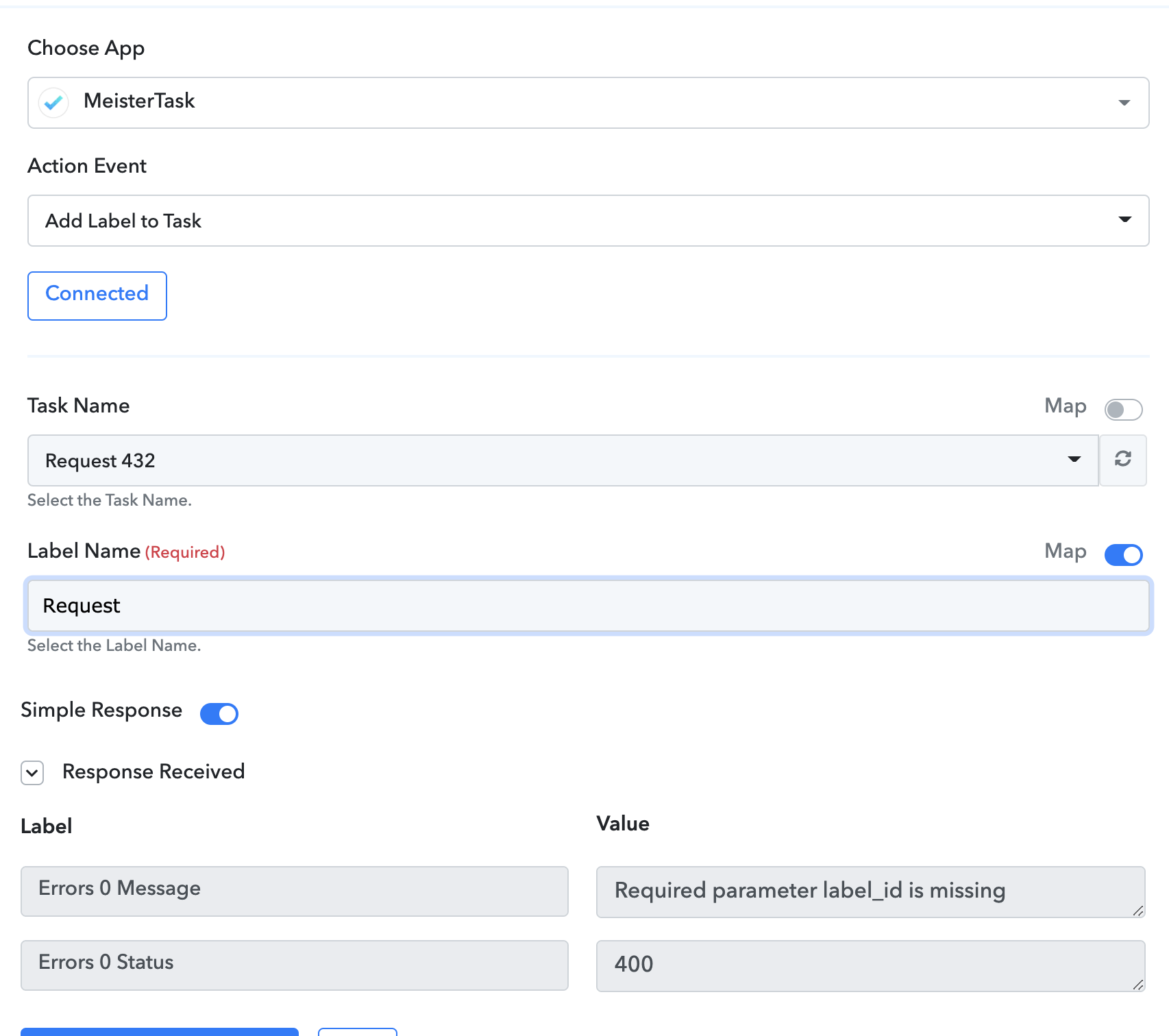
Task: Select the 'Required parameter label_id is missing' value
Action: tap(871, 891)
